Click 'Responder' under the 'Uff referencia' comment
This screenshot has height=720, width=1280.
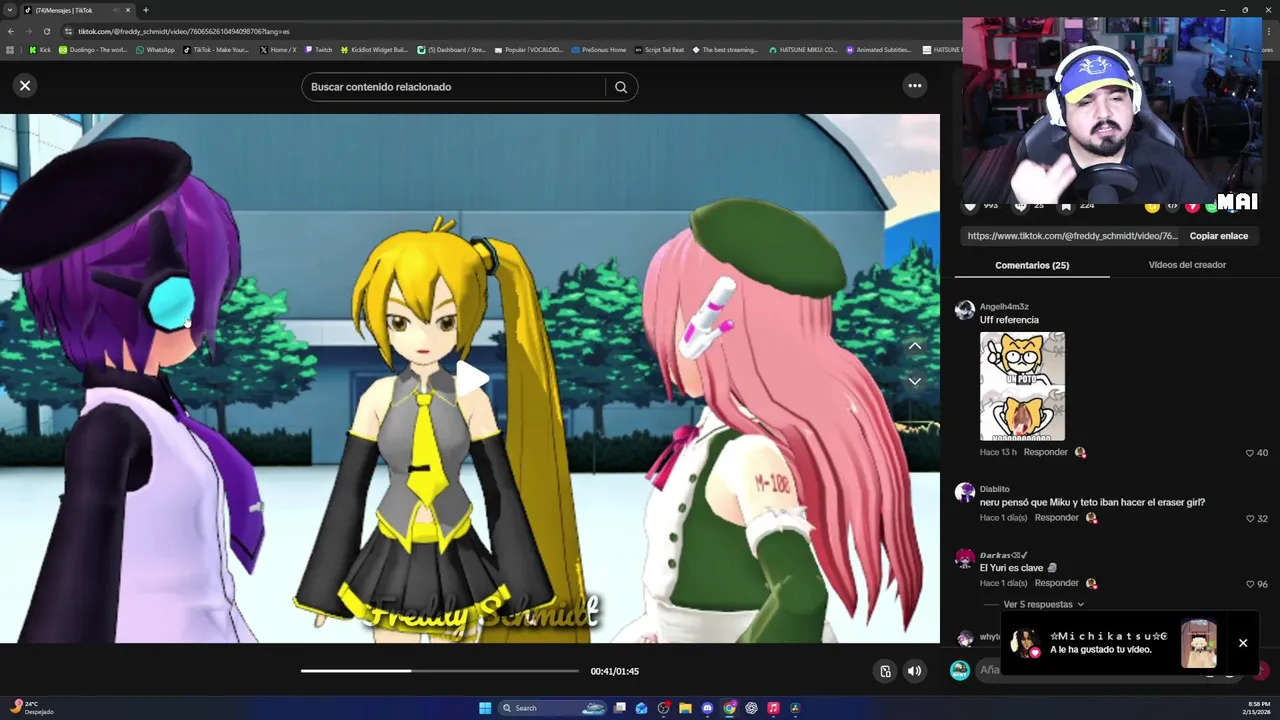[1045, 452]
